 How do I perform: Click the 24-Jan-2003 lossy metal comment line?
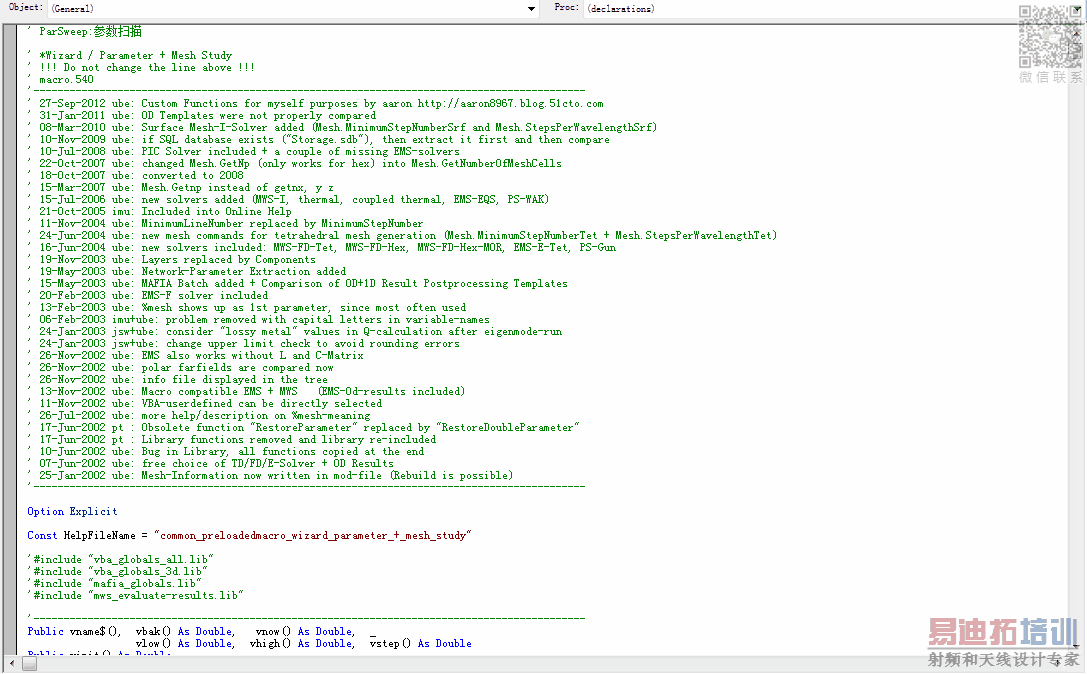pyautogui.click(x=295, y=331)
